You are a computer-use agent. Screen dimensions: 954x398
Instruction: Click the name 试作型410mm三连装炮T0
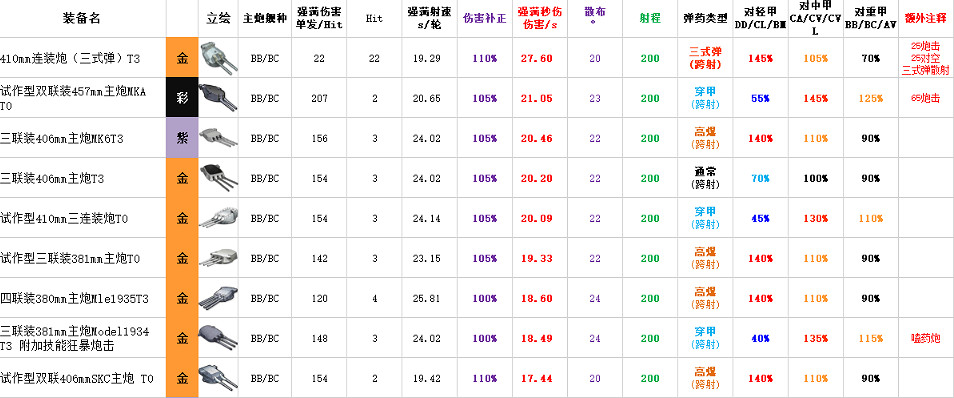[x=64, y=218]
